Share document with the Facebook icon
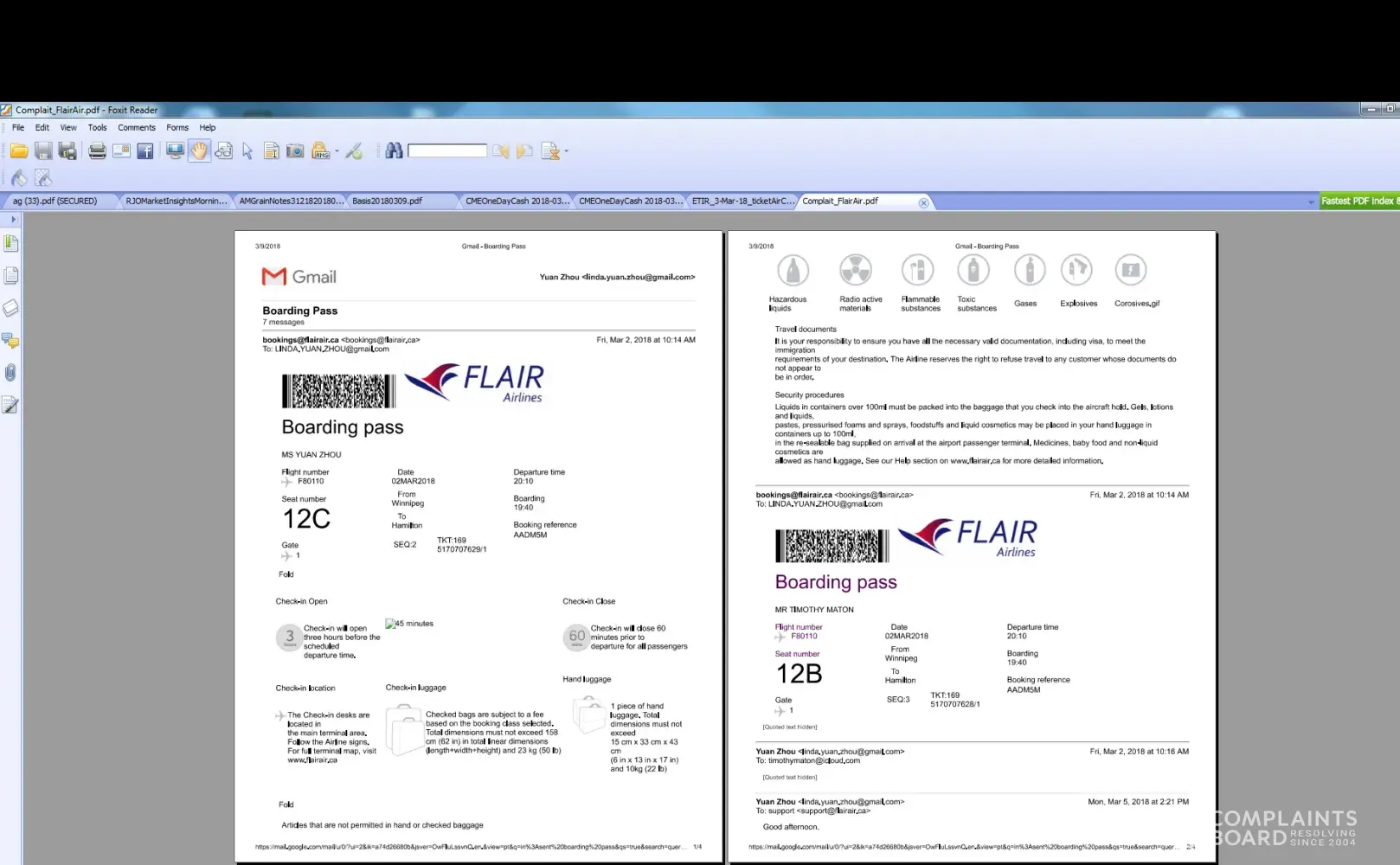This screenshot has width=1400, height=865. coord(145,151)
